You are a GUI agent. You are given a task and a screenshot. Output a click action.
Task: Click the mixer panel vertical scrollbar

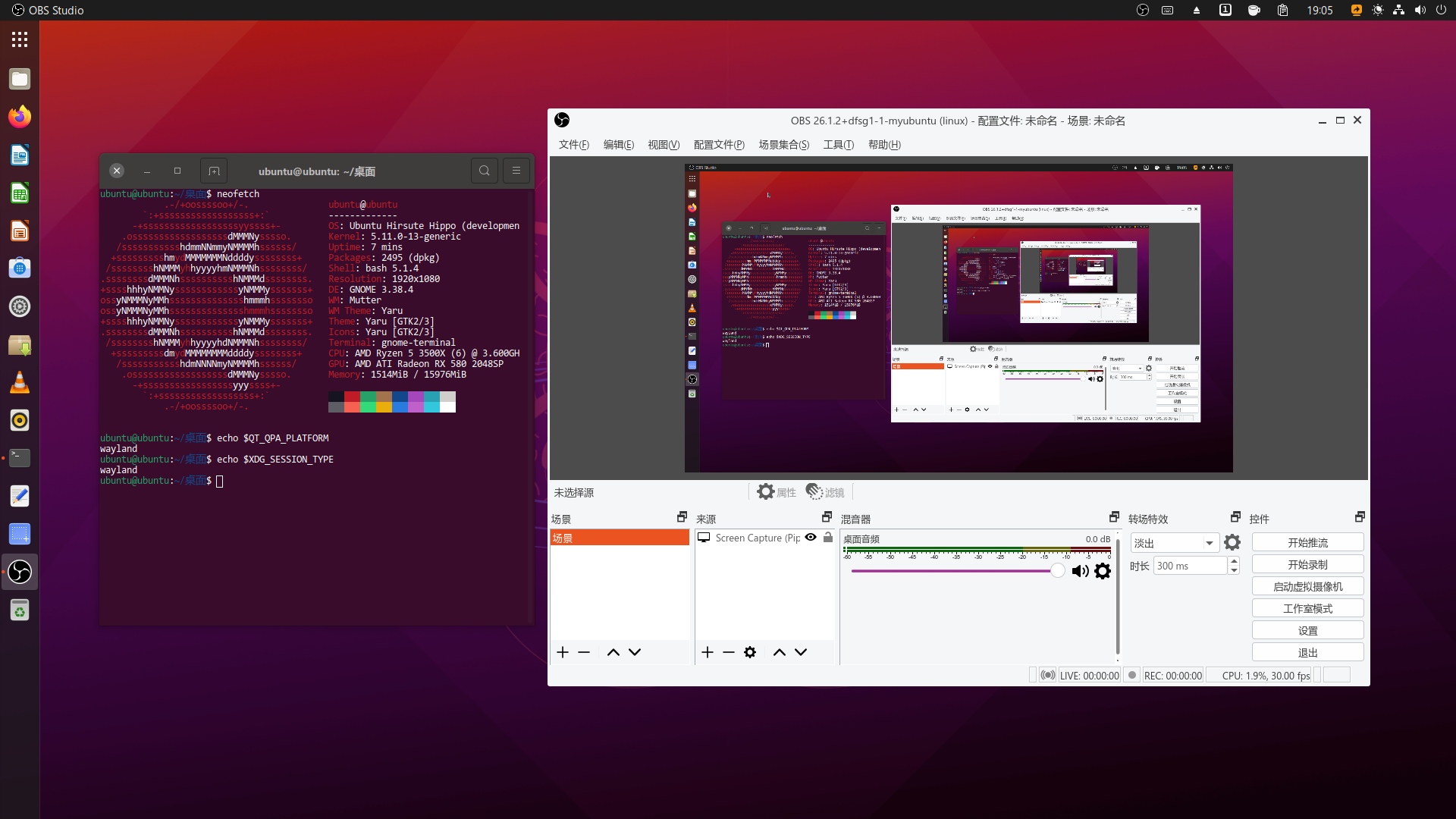pos(1118,596)
